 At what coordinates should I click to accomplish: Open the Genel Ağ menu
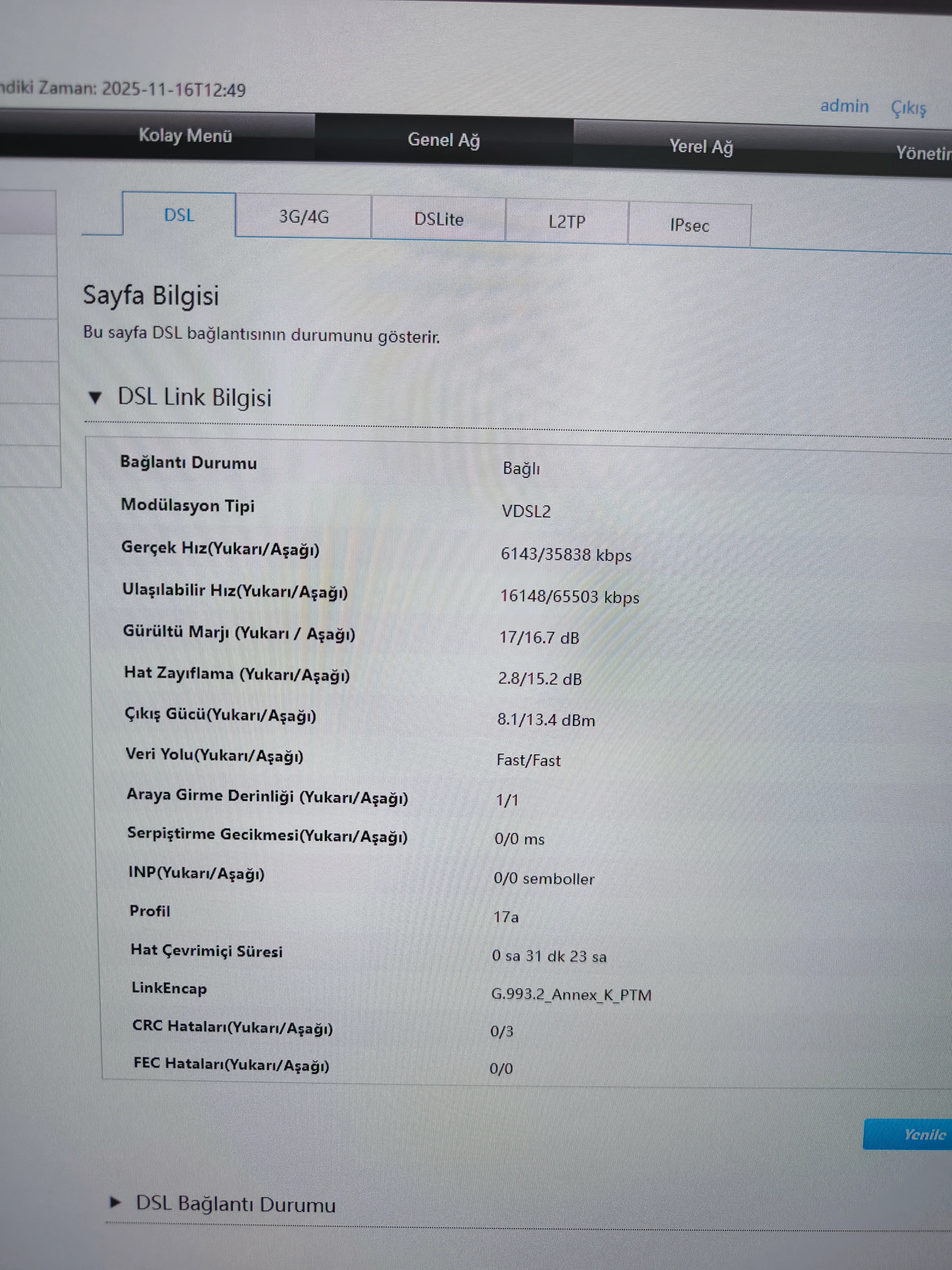tap(443, 140)
